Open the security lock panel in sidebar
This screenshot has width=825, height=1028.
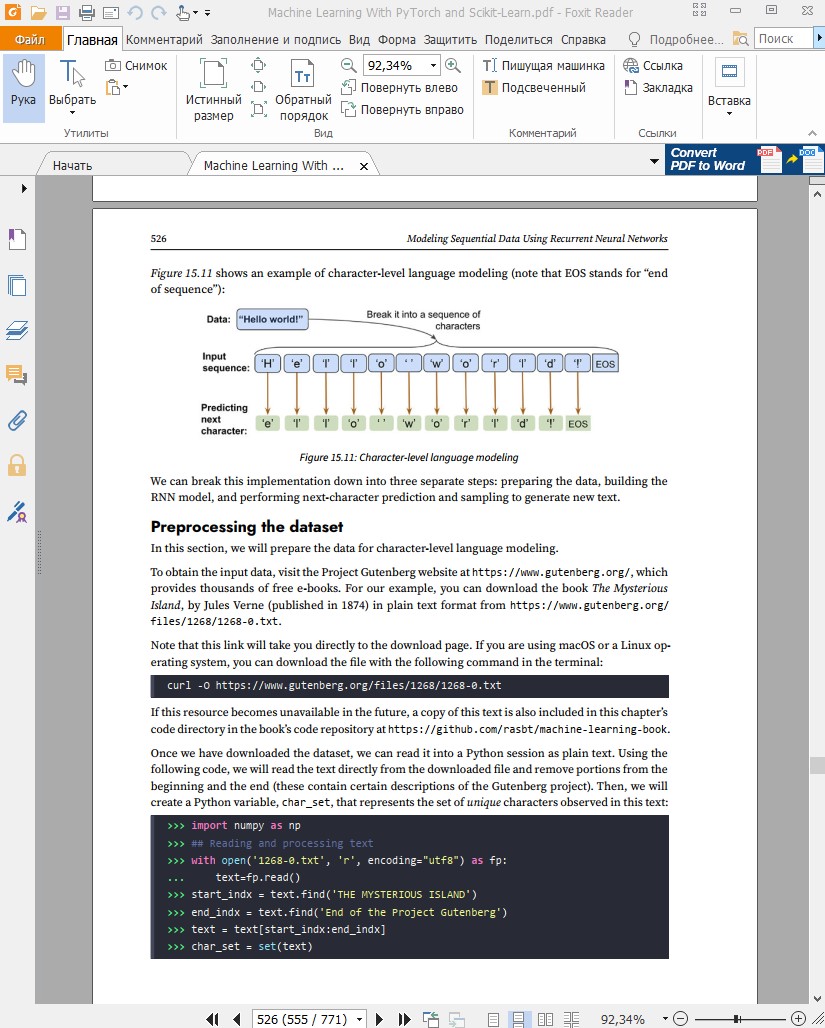[17, 465]
